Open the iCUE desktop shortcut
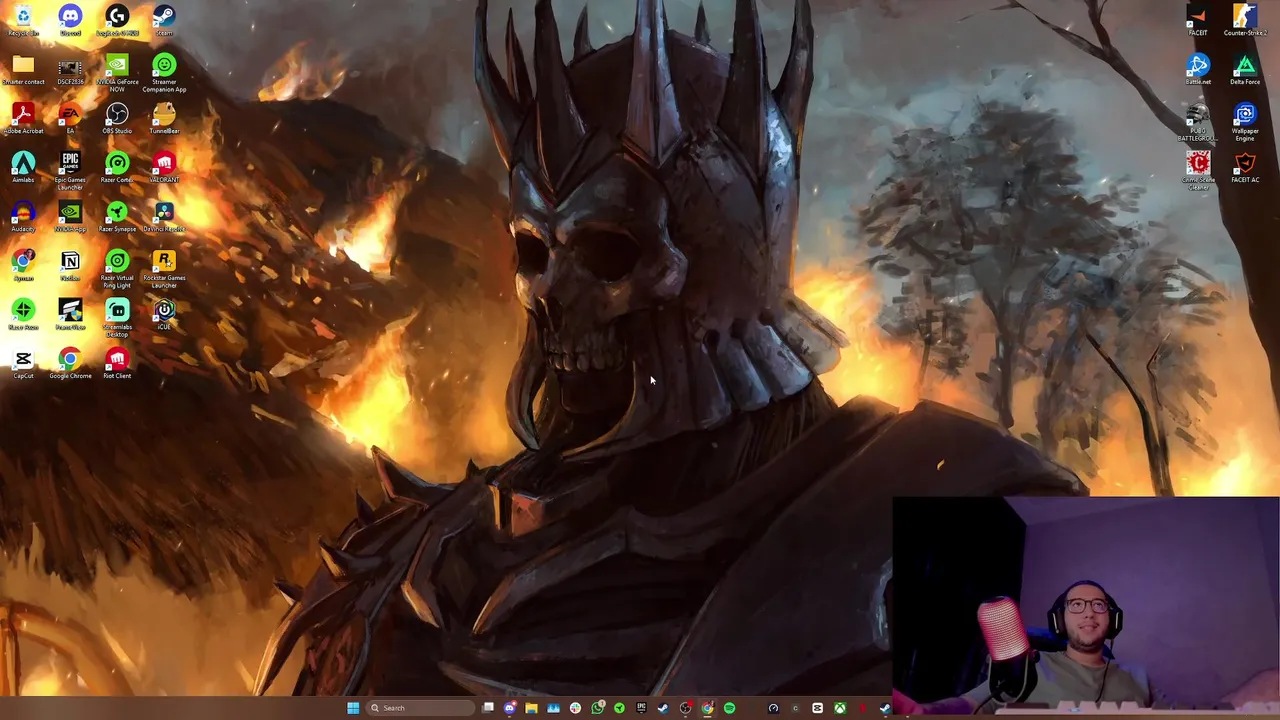The image size is (1280, 720). [164, 315]
